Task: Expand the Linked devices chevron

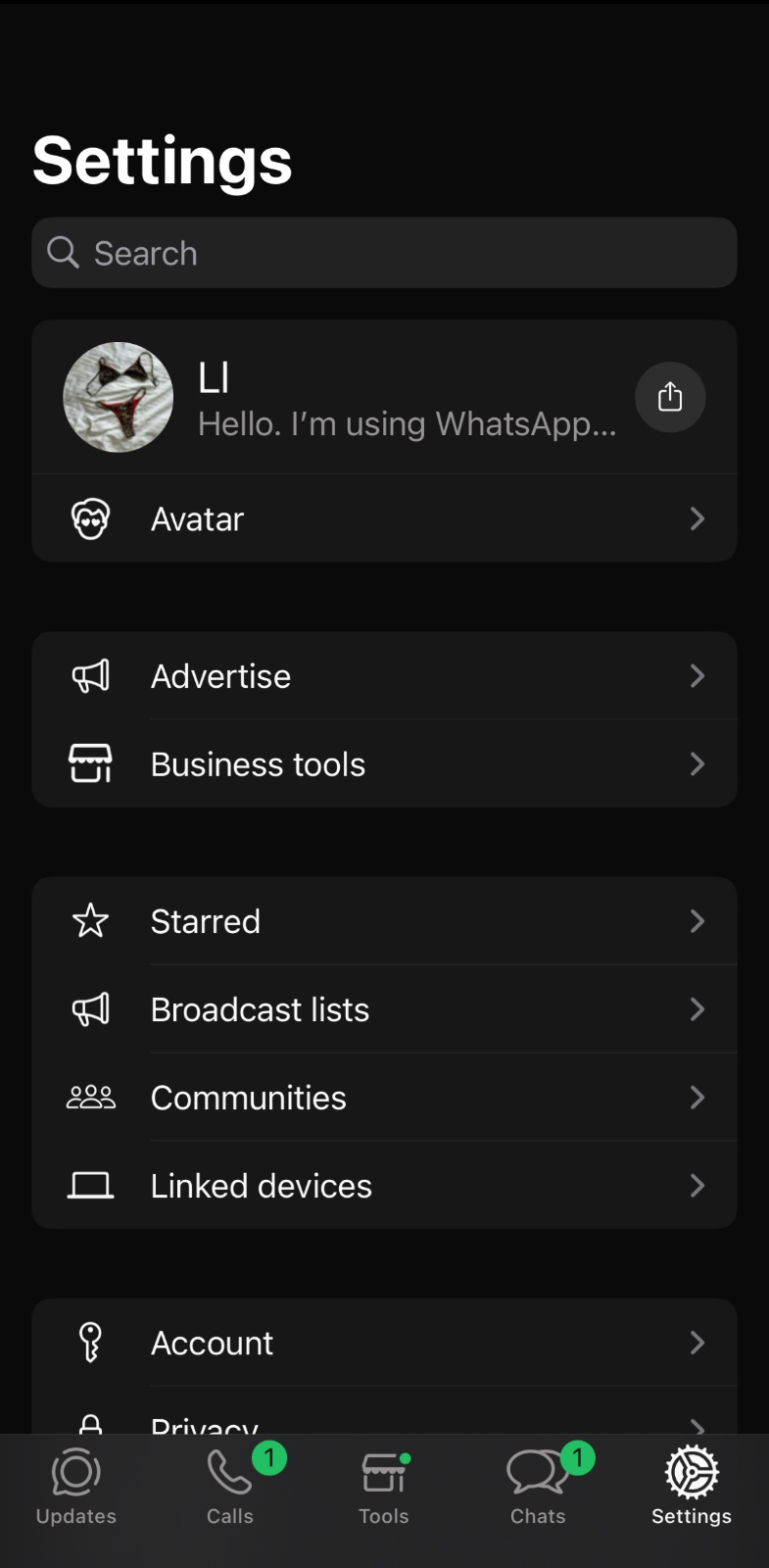Action: pos(697,1186)
